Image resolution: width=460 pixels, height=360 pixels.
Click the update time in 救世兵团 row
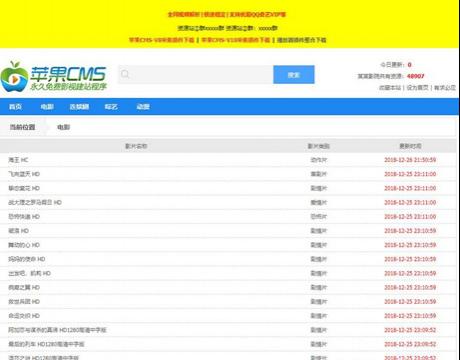pos(410,302)
